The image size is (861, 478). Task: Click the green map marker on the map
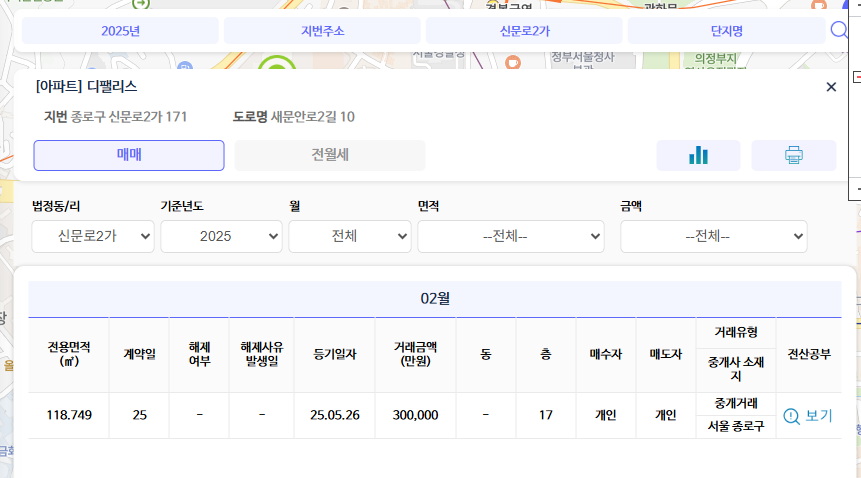(x=277, y=62)
